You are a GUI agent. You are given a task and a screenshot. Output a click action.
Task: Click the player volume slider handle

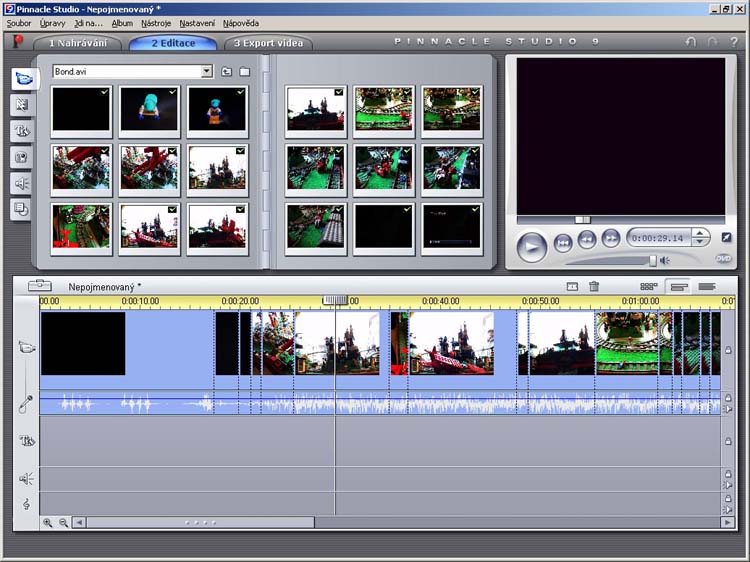pyautogui.click(x=653, y=260)
